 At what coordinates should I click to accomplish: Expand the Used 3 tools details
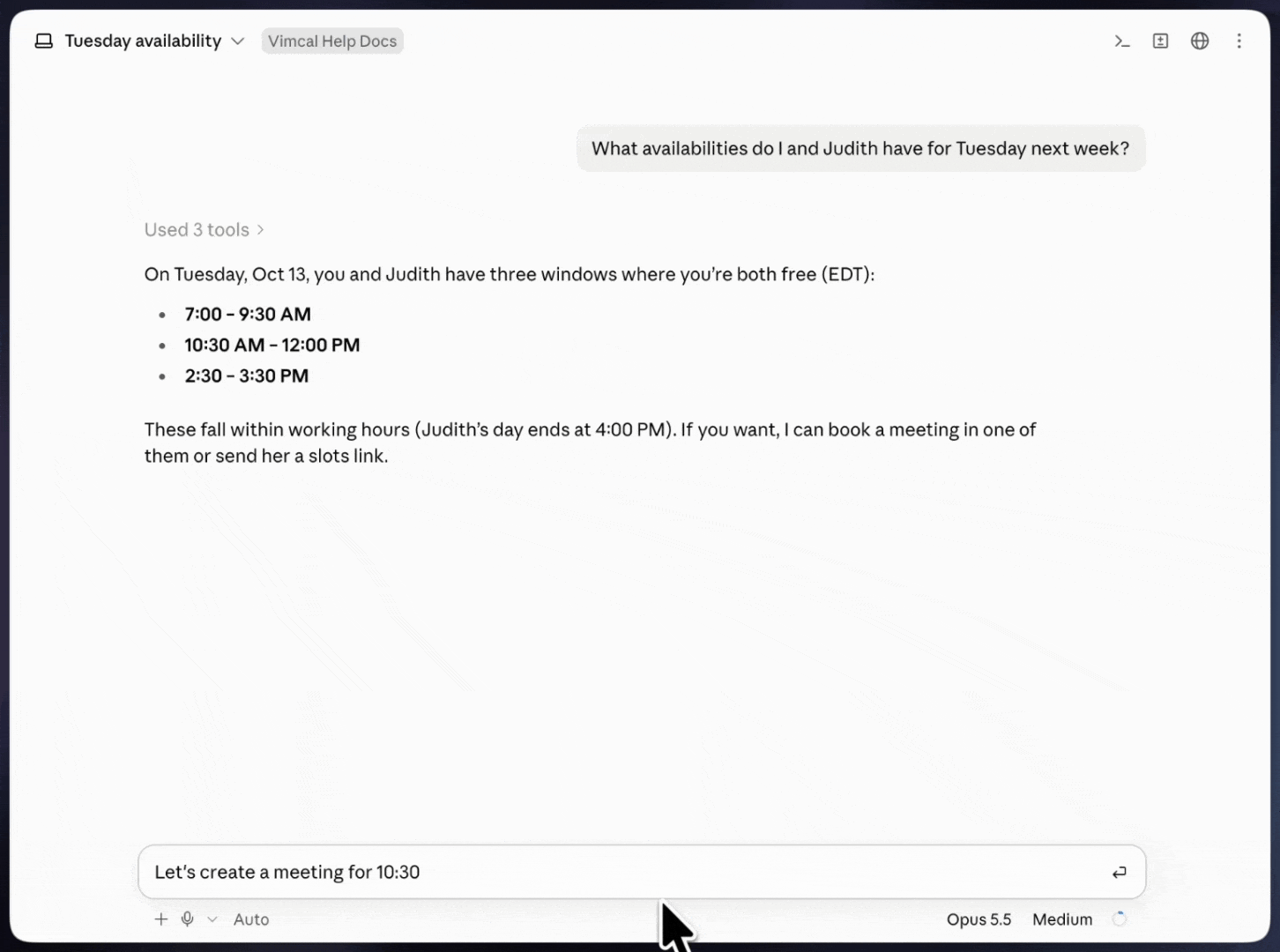[204, 230]
